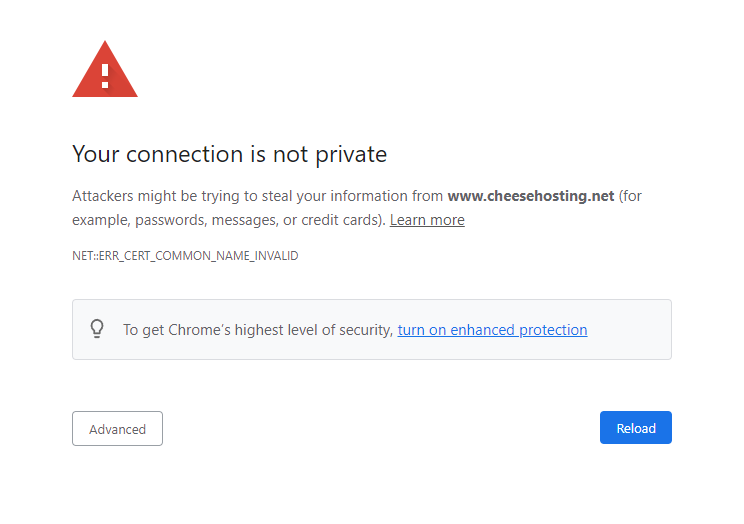
Task: Select the word 'private' in the heading
Action: click(351, 155)
